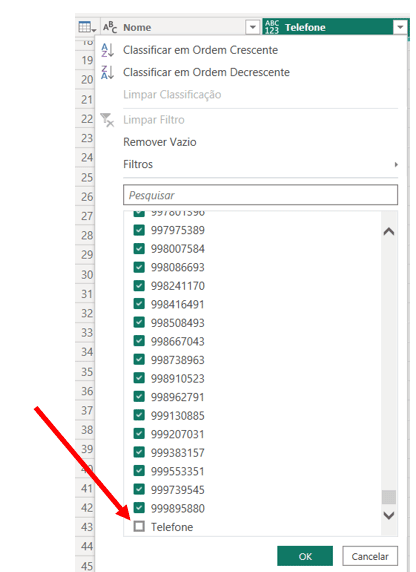Click the Cancelar button

point(370,556)
